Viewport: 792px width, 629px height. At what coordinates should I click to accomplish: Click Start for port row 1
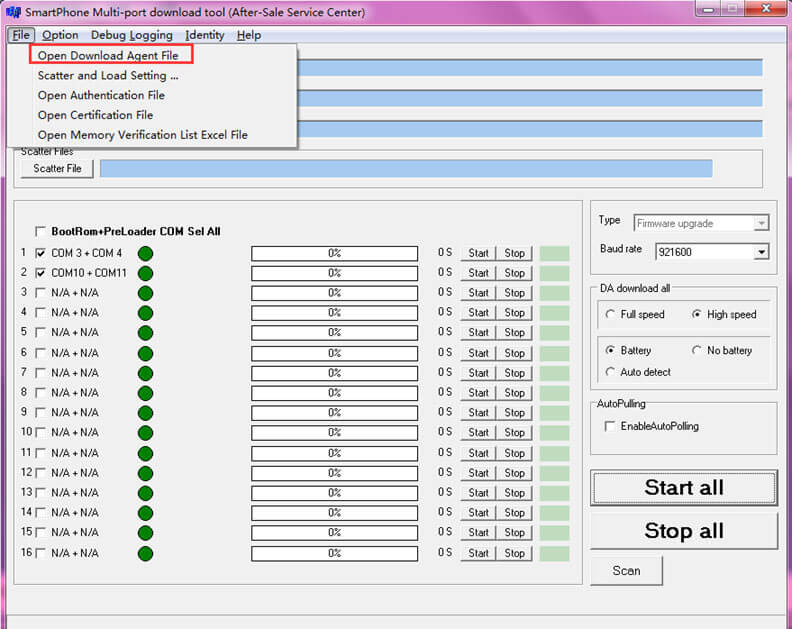pos(478,253)
